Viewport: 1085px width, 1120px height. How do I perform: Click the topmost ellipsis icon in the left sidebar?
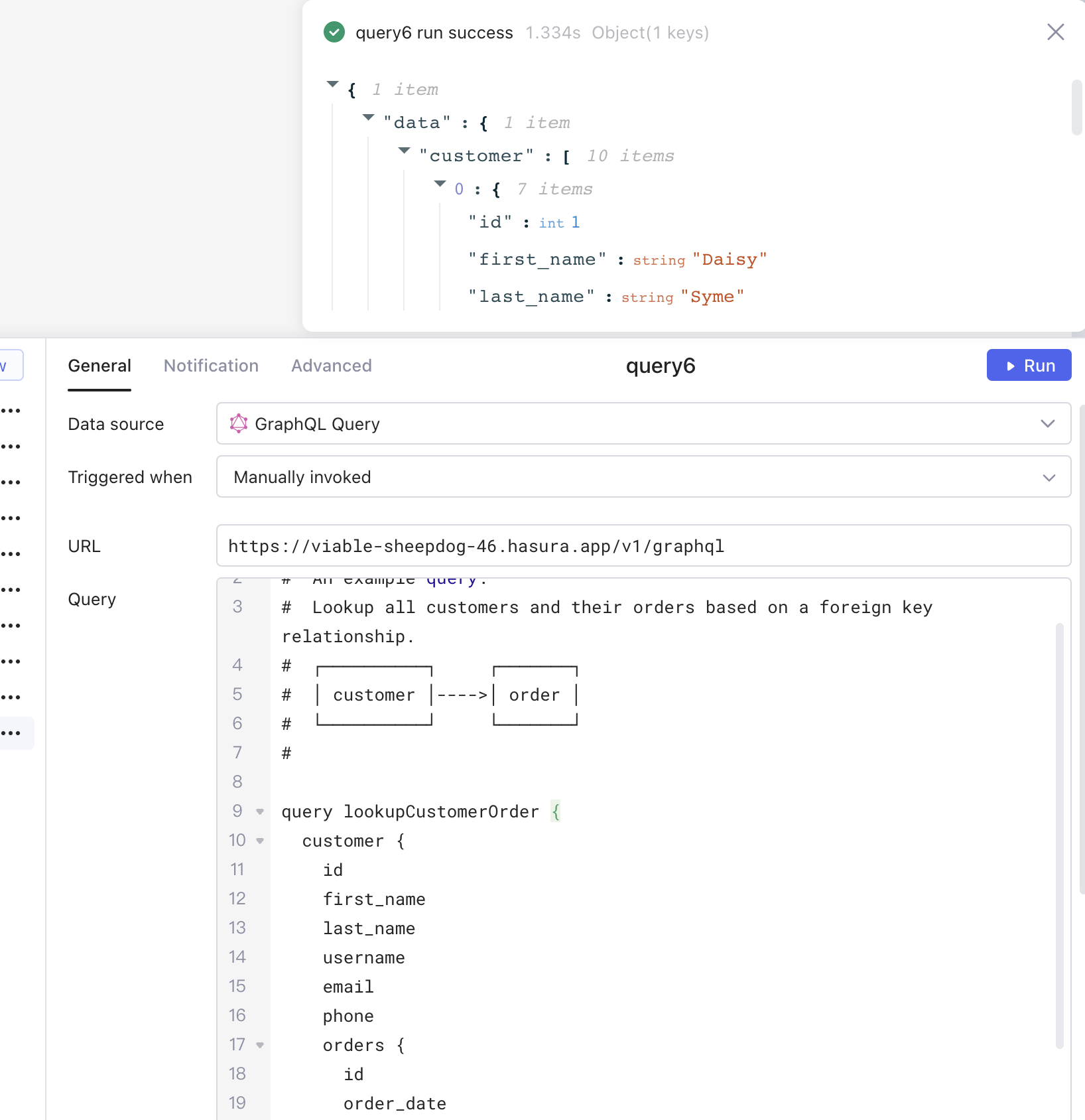pos(11,411)
